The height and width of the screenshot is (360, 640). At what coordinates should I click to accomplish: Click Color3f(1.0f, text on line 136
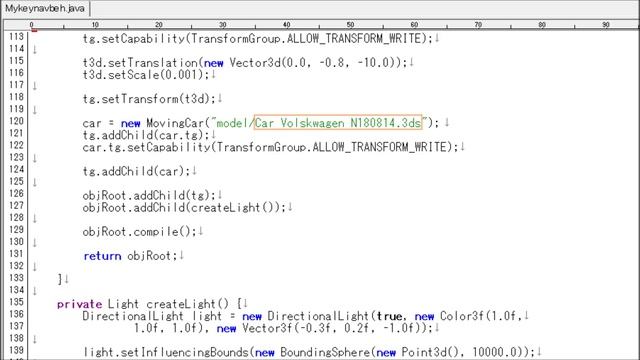tap(481, 316)
